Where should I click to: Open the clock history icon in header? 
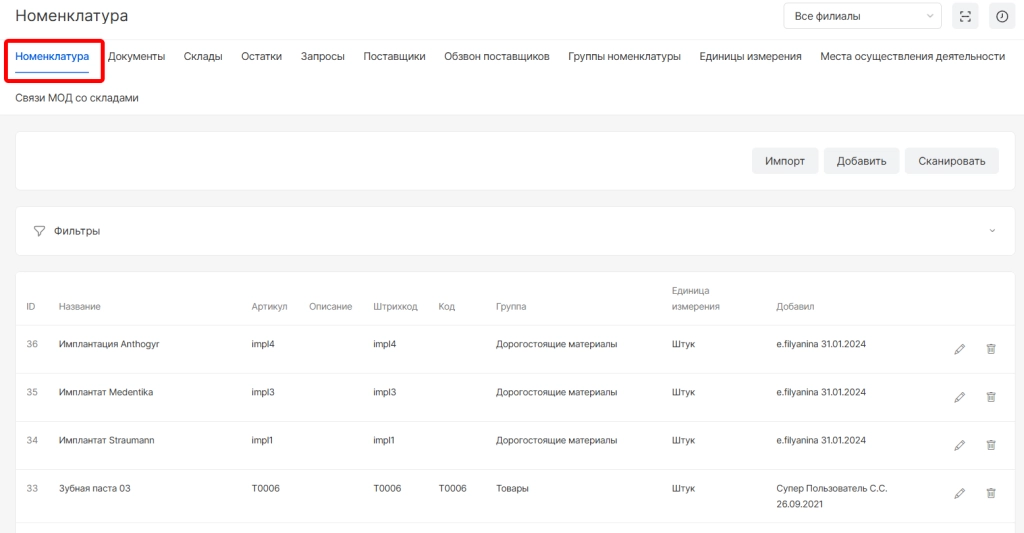pos(1001,16)
